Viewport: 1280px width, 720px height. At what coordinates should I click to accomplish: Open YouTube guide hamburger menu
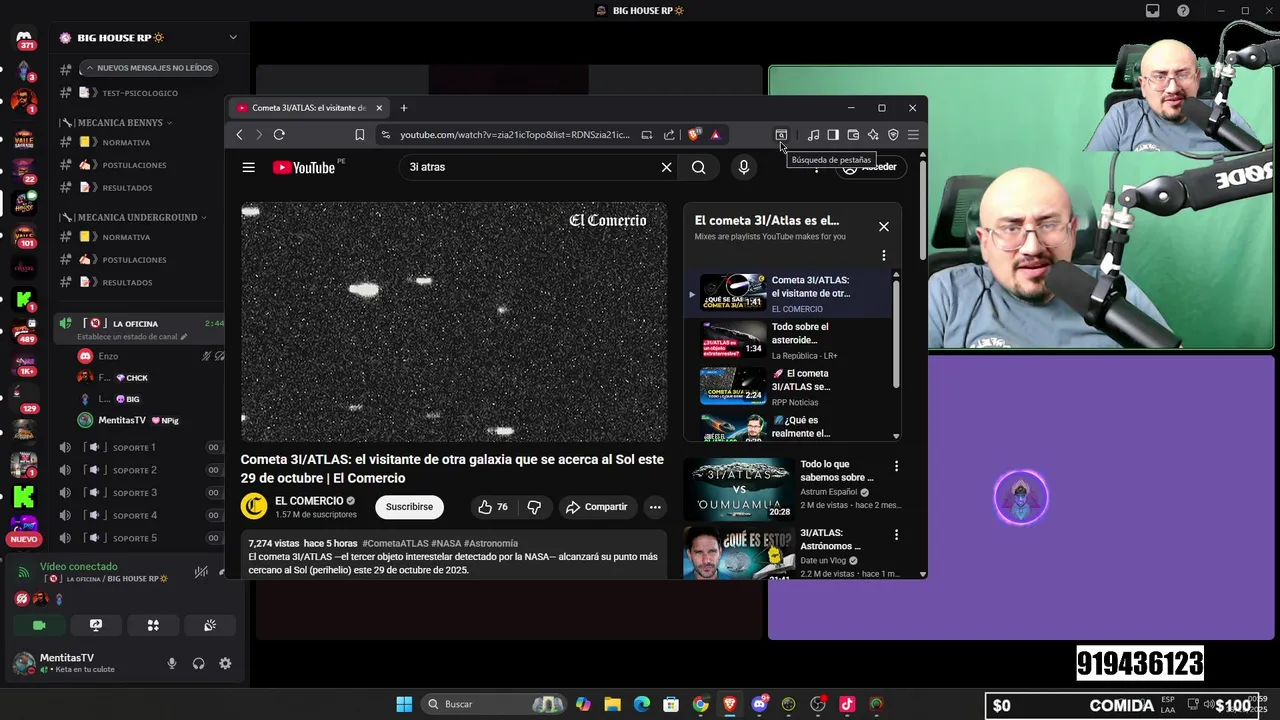[248, 167]
